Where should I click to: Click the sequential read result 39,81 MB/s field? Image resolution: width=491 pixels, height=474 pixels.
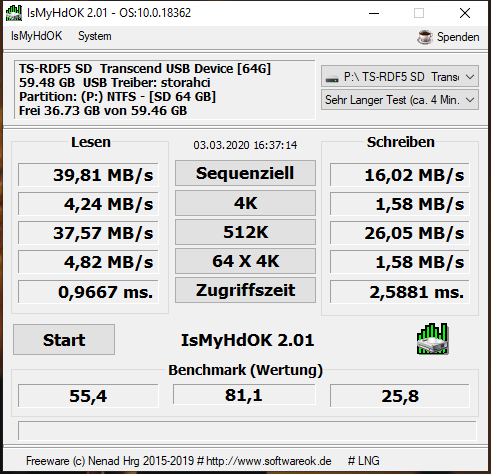88,175
